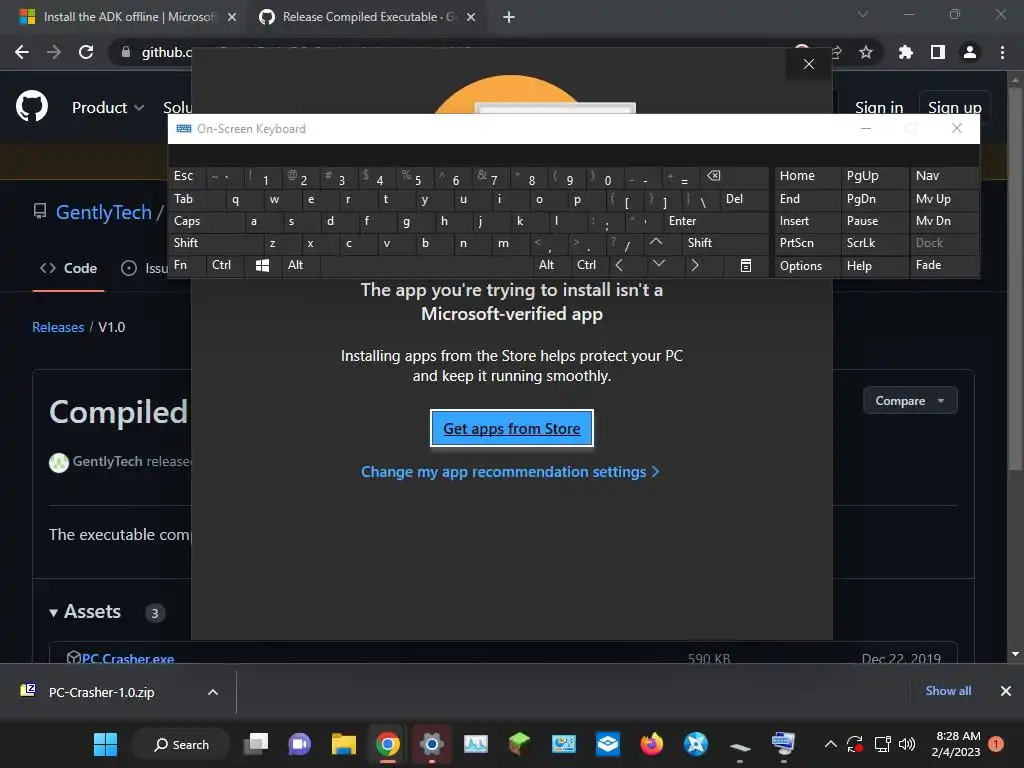Viewport: 1024px width, 768px height.
Task: Open Windows Start menu
Action: [105, 744]
